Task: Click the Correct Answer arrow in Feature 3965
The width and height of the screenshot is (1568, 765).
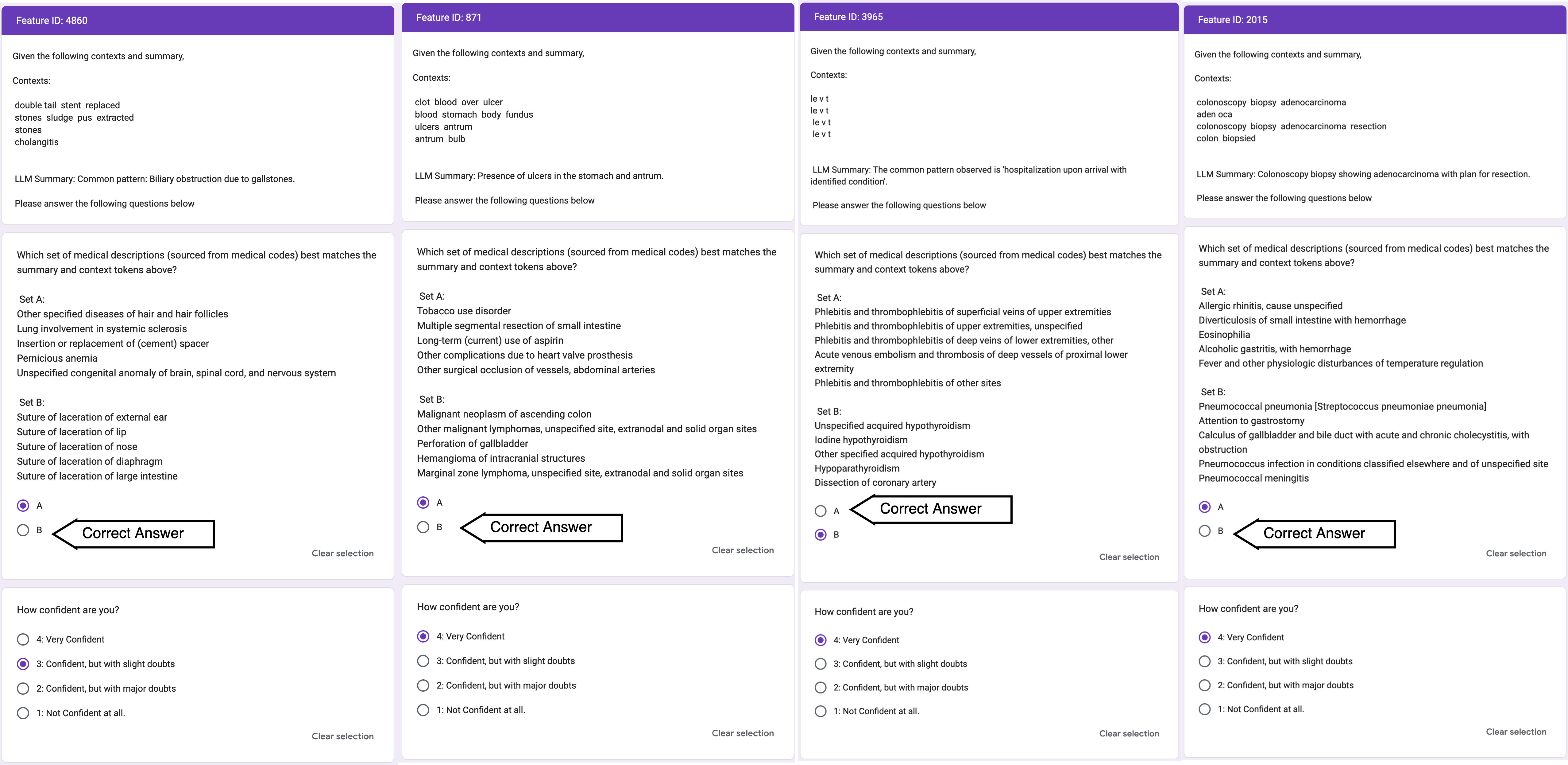Action: coord(930,509)
